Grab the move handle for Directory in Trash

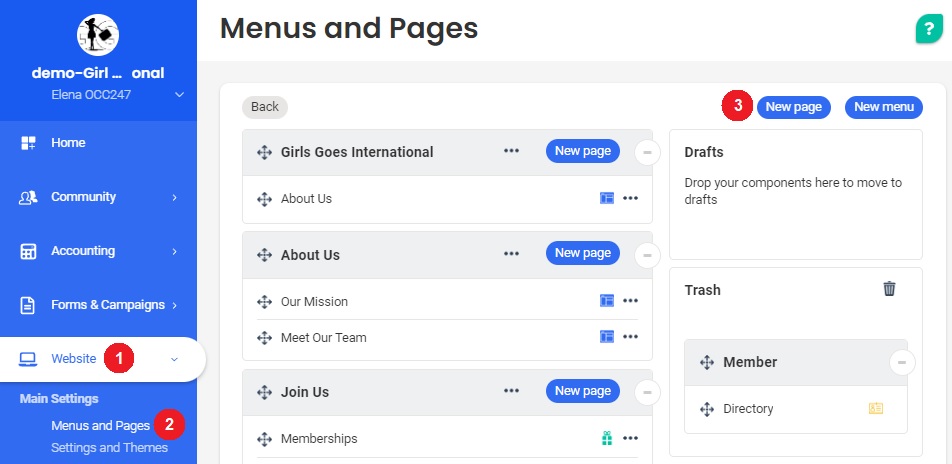707,409
